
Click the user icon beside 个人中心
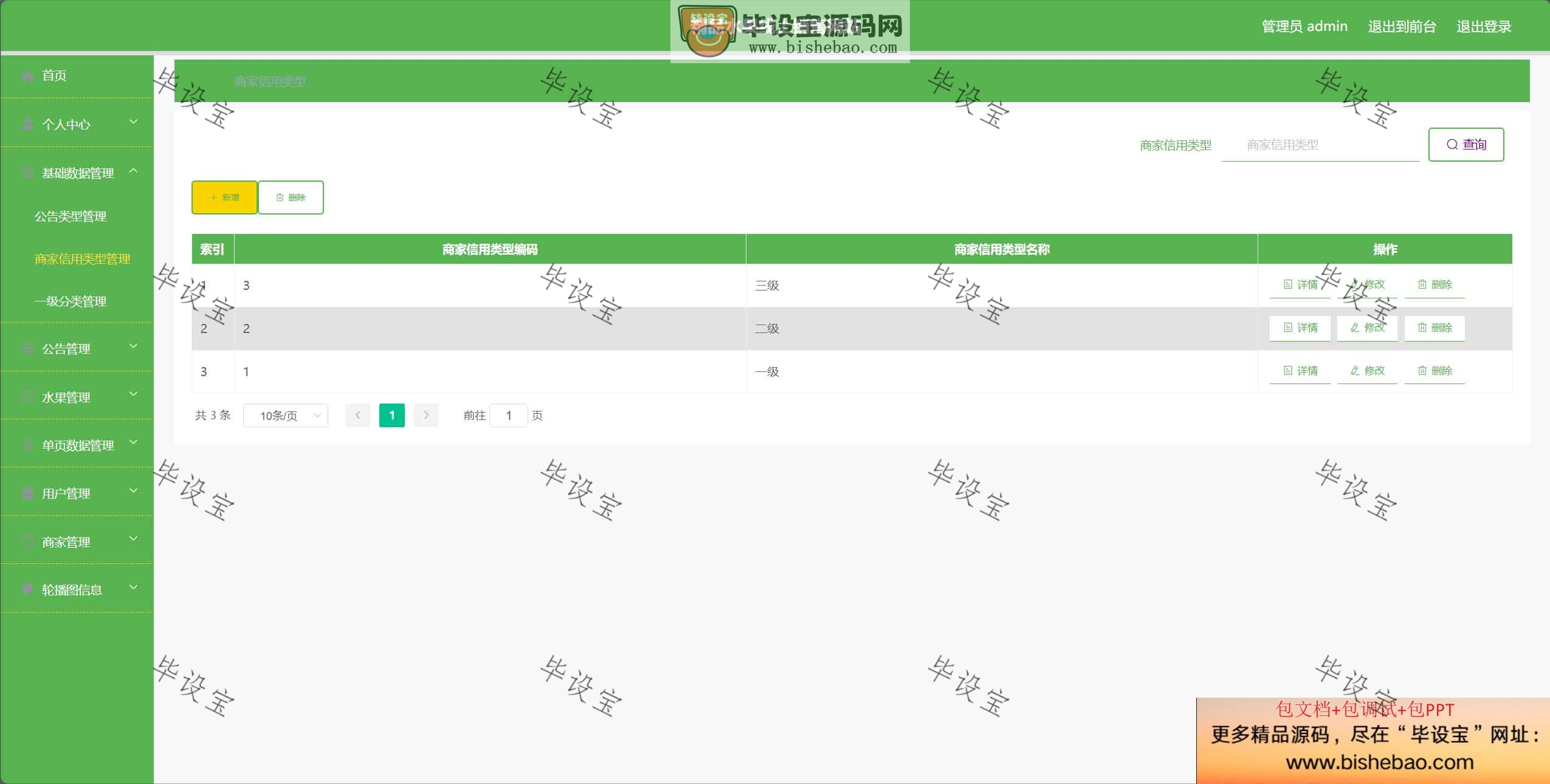pyautogui.click(x=27, y=125)
